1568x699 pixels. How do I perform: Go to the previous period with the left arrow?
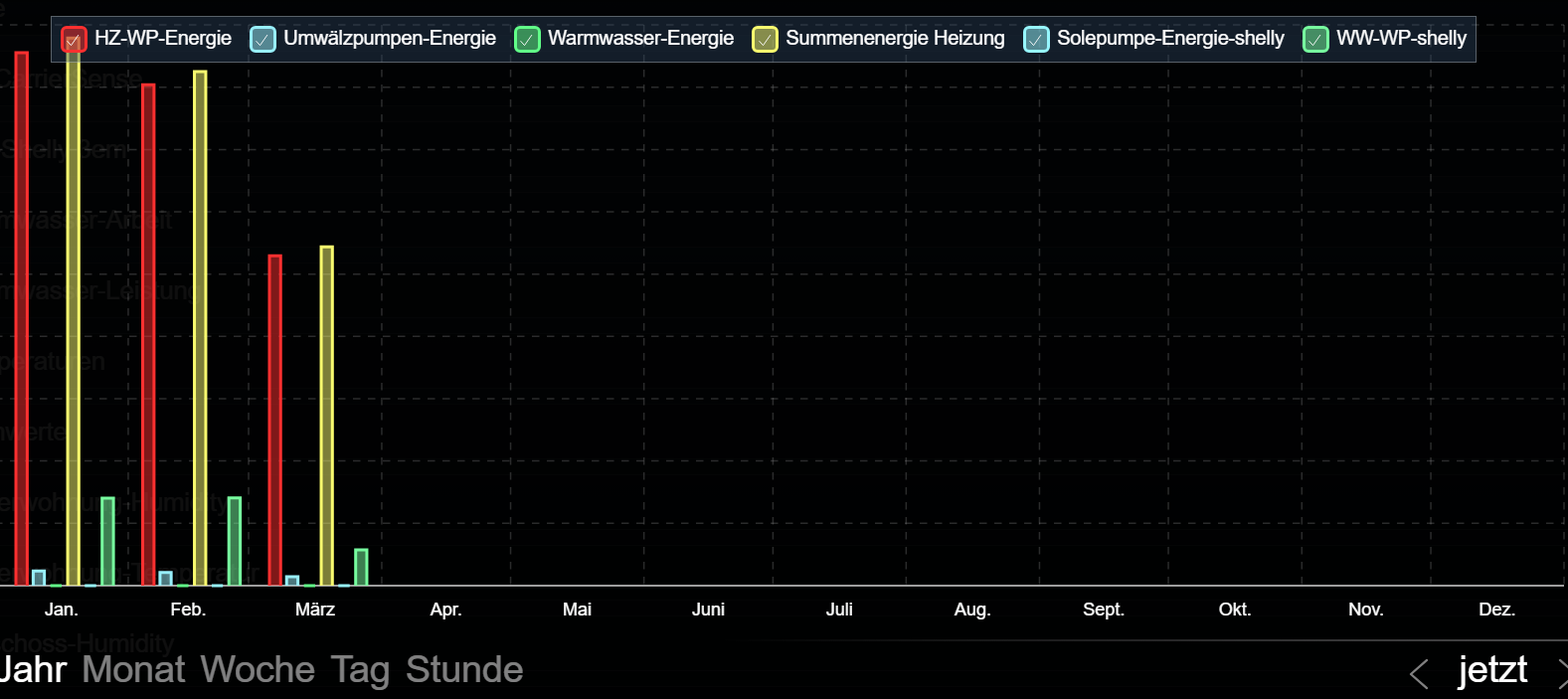1419,673
